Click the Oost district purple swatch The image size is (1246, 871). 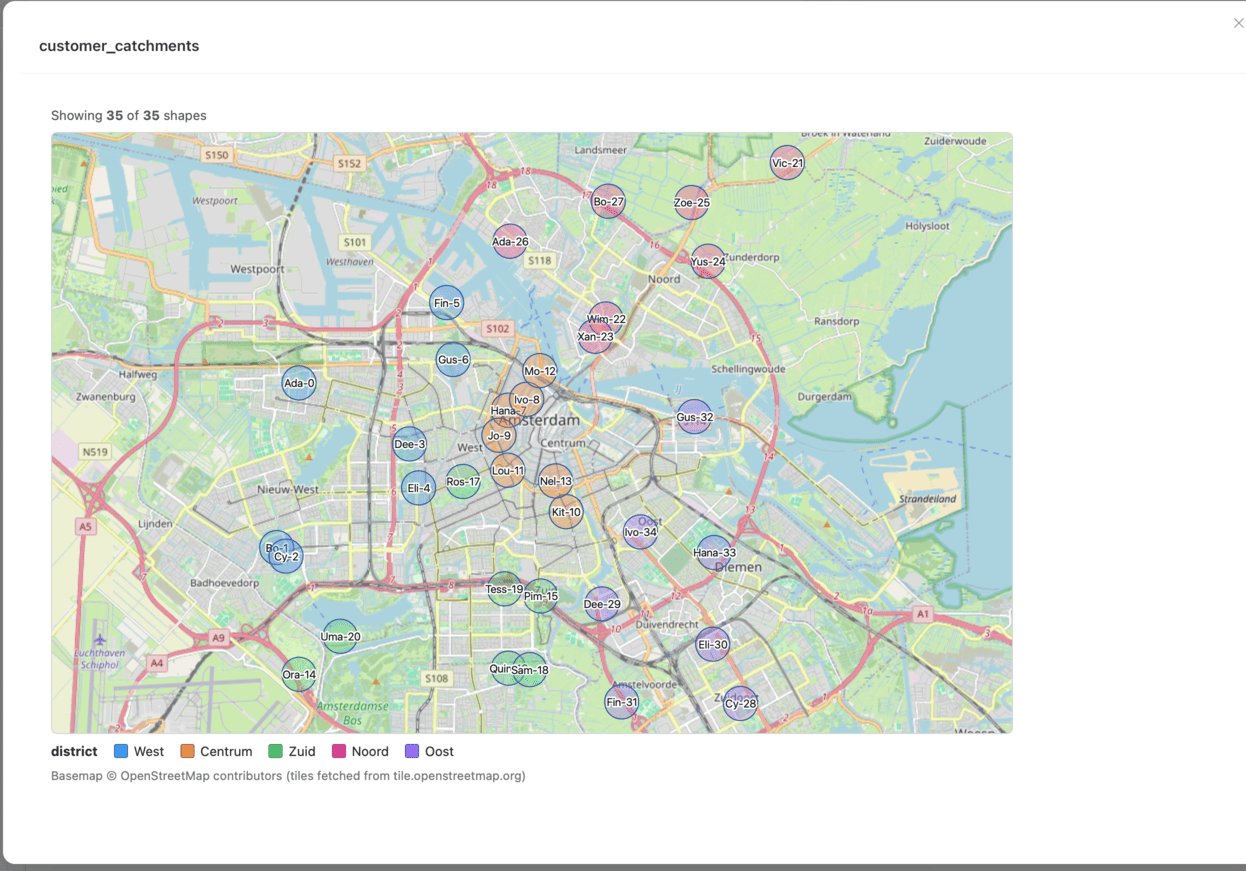click(412, 751)
